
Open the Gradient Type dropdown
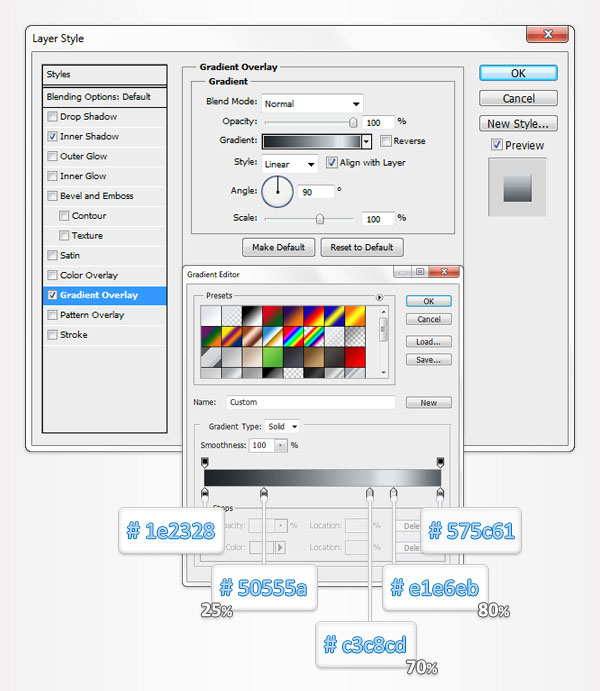coord(282,427)
